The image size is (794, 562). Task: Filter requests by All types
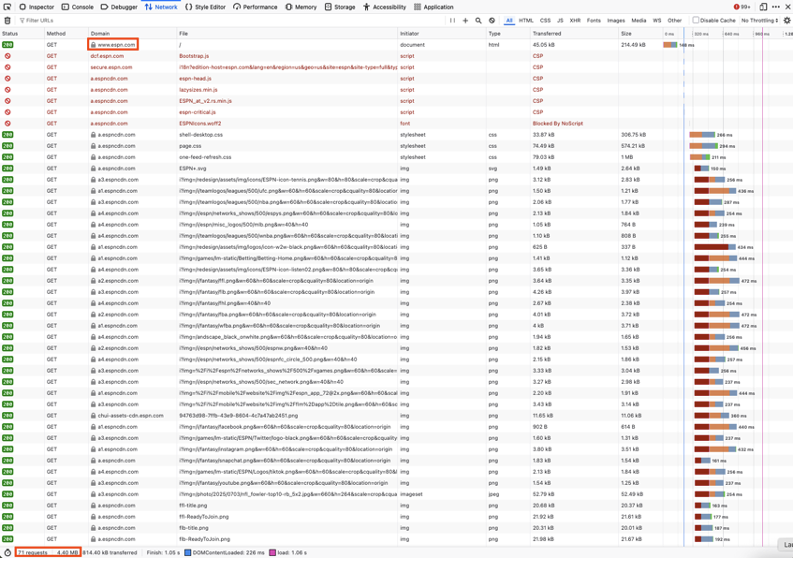[x=509, y=21]
